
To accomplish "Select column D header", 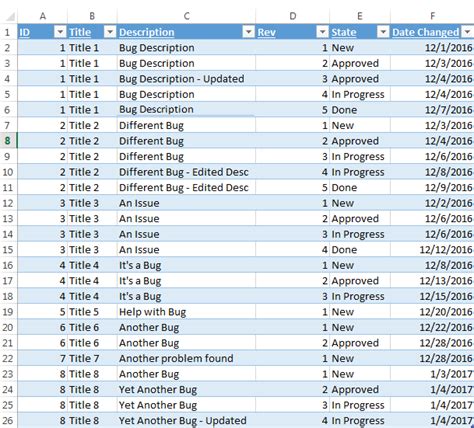I will 293,16.
